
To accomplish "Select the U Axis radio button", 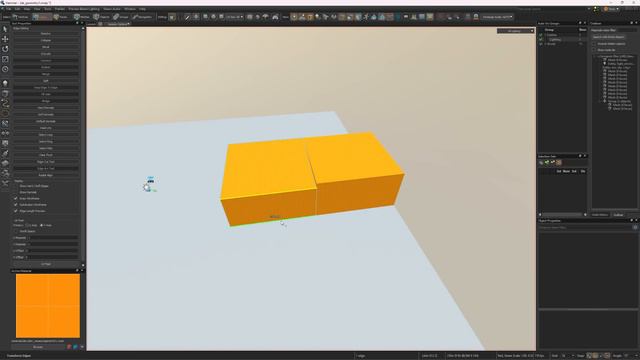I will point(27,225).
